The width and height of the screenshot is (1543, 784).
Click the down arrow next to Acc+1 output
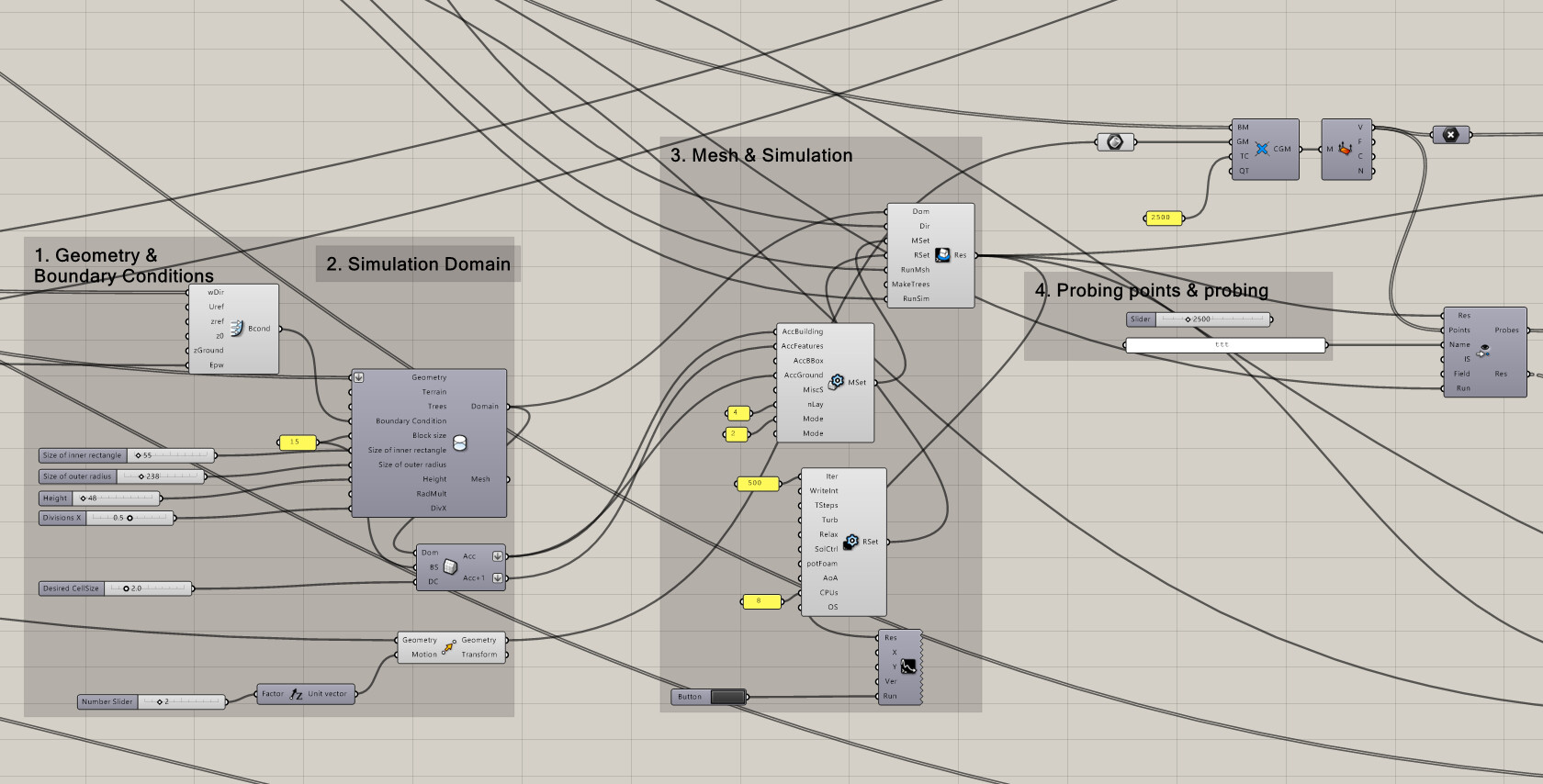497,578
